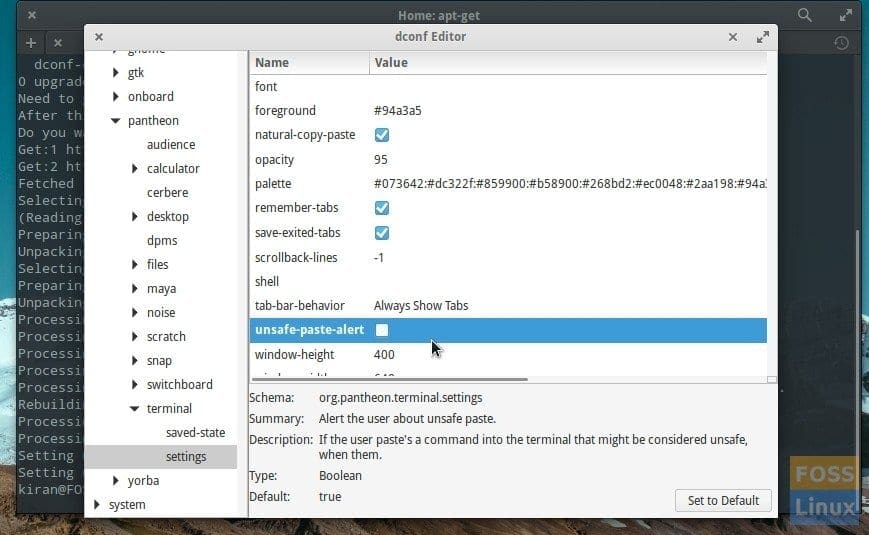Screen dimensions: 869x535
Task: Maximize the dconf Editor window
Action: coord(763,37)
